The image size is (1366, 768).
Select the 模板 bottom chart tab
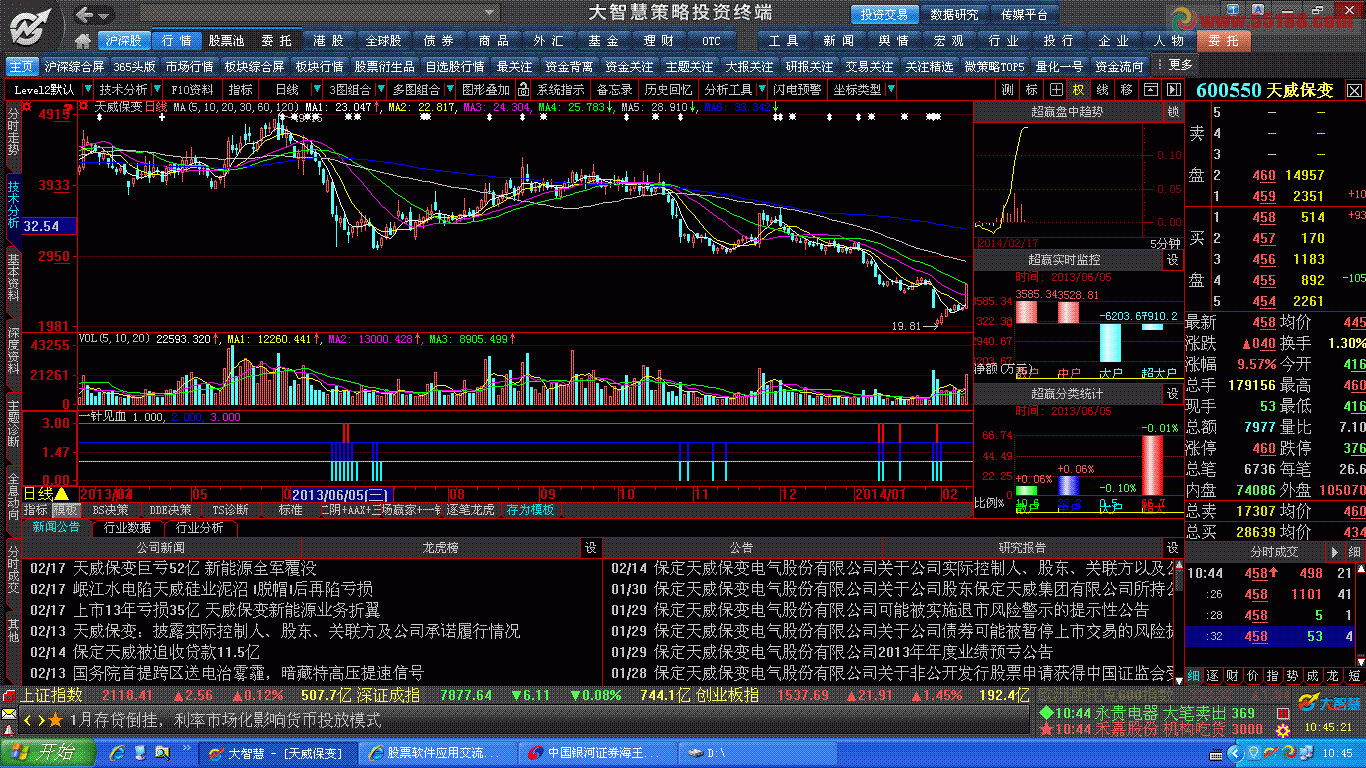click(66, 509)
